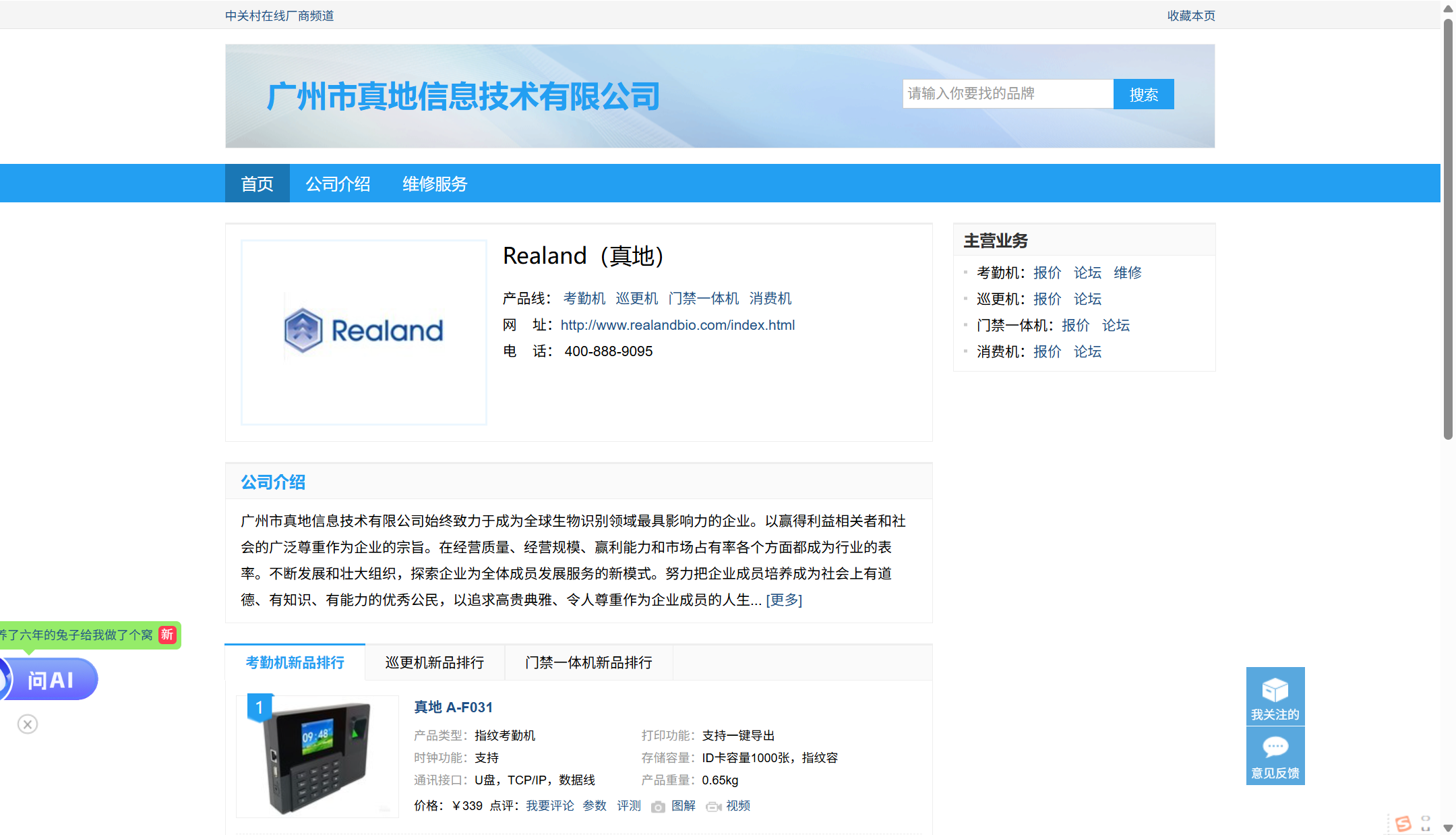Screen dimensions: 1456x835
Task: Click the 问AI assistant button
Action: pos(51,680)
